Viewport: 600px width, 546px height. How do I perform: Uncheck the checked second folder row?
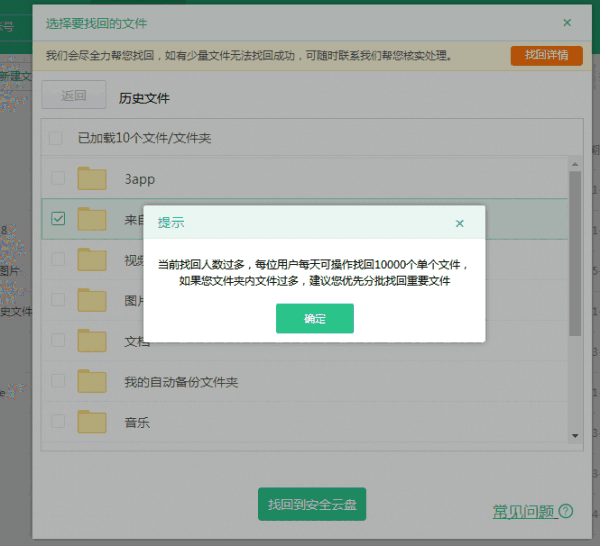click(58, 218)
